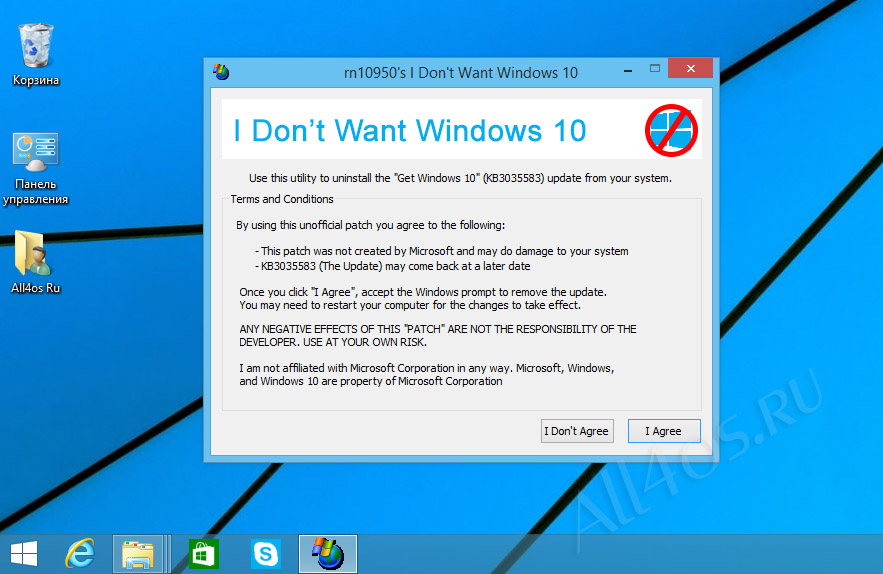Close the I Don't Want Windows 10 window
This screenshot has height=574, width=883.
690,69
